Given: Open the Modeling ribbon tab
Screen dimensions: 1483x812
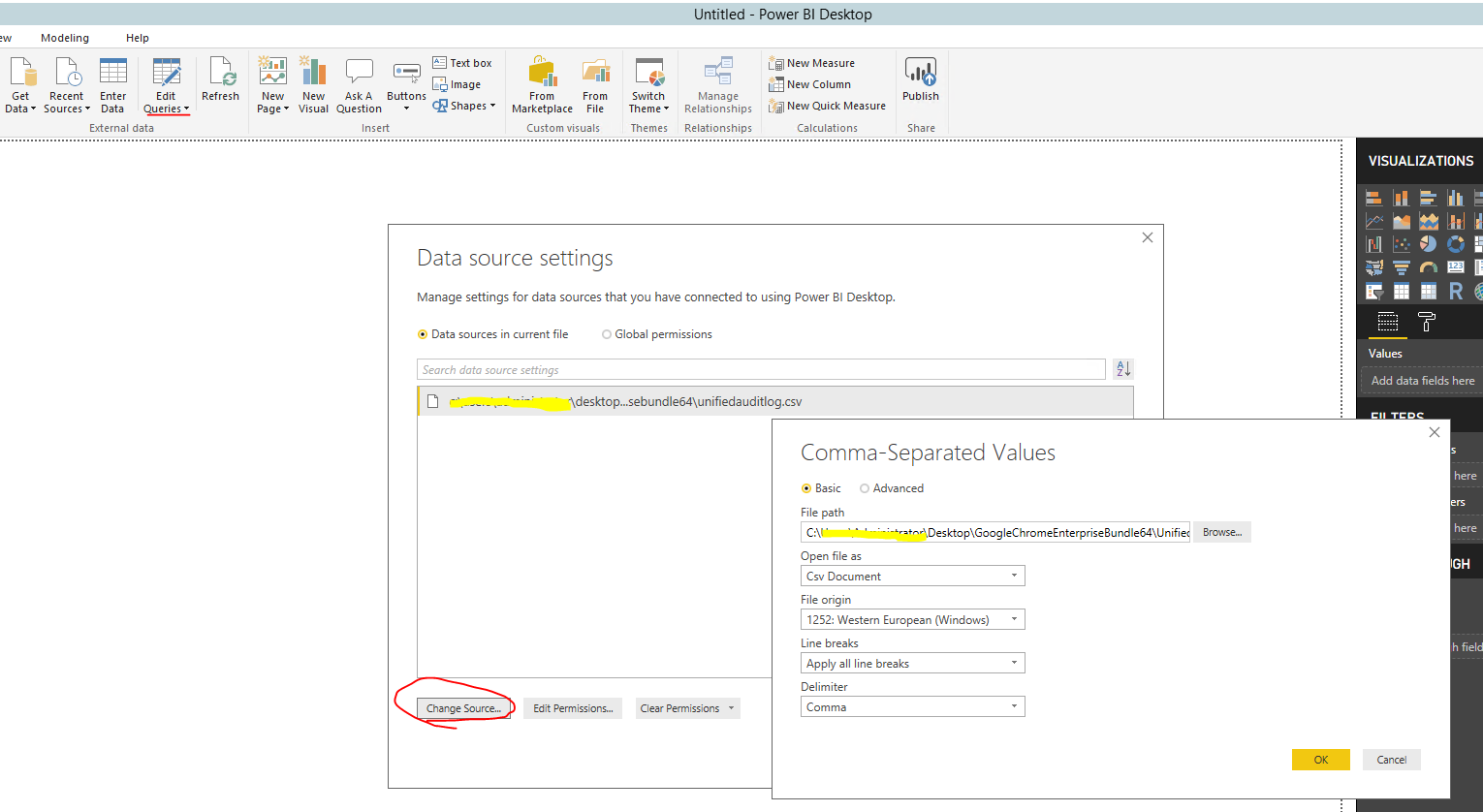Looking at the screenshot, I should pos(65,38).
